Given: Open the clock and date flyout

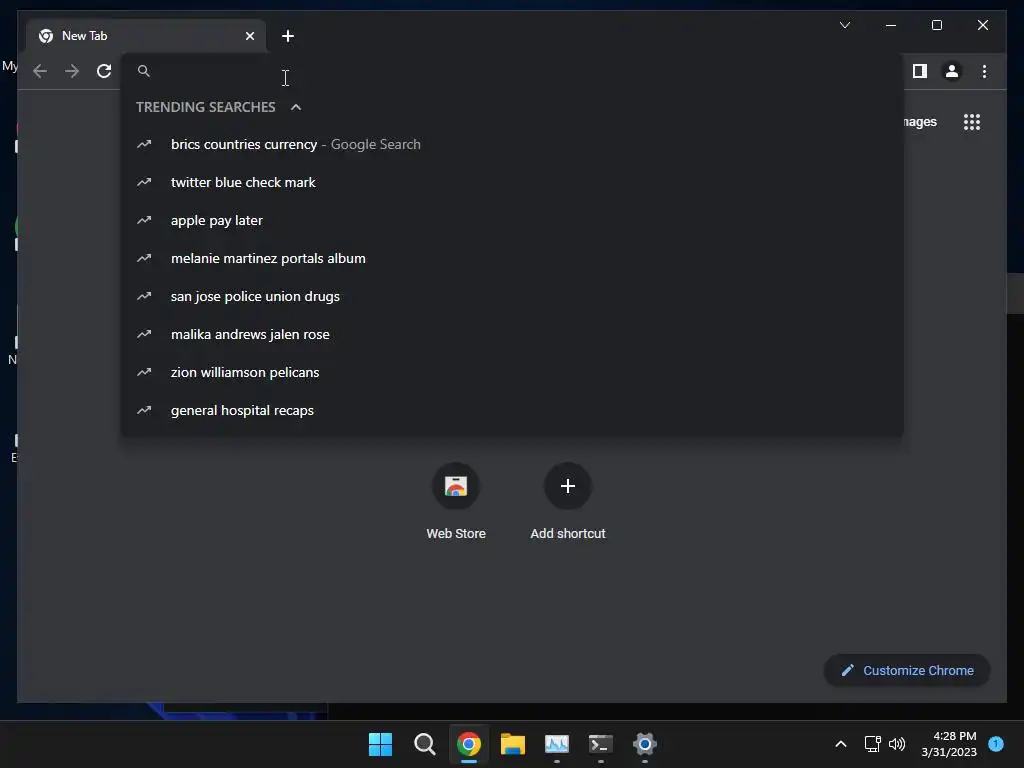Looking at the screenshot, I should pos(949,744).
